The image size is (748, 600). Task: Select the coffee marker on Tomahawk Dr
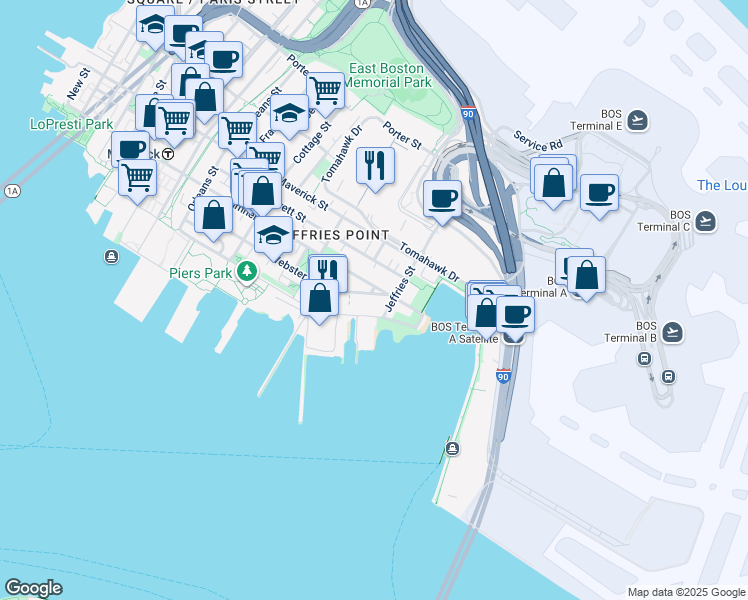pos(442,197)
